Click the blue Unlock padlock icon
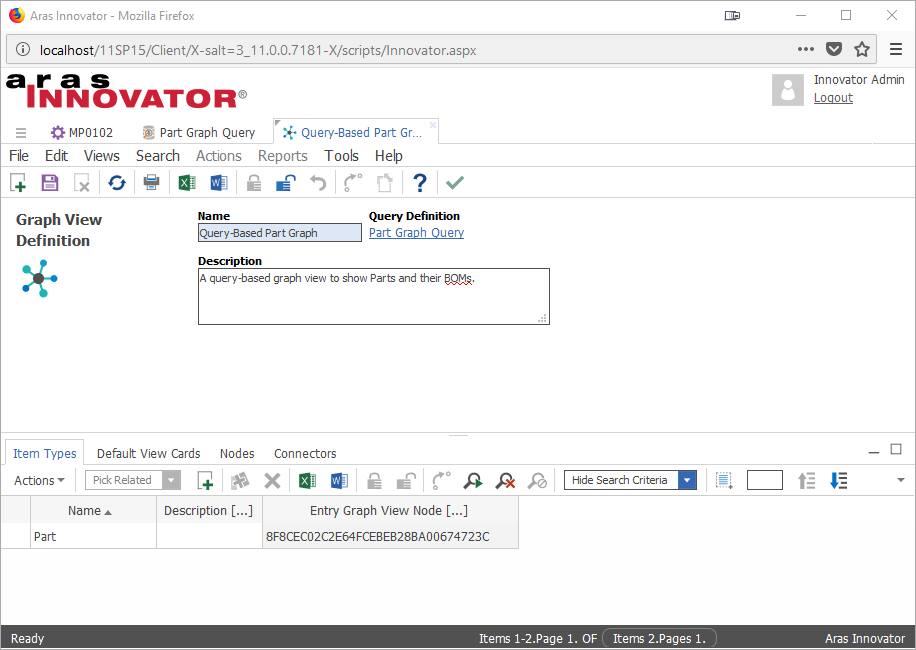This screenshot has width=916, height=650. pyautogui.click(x=286, y=183)
